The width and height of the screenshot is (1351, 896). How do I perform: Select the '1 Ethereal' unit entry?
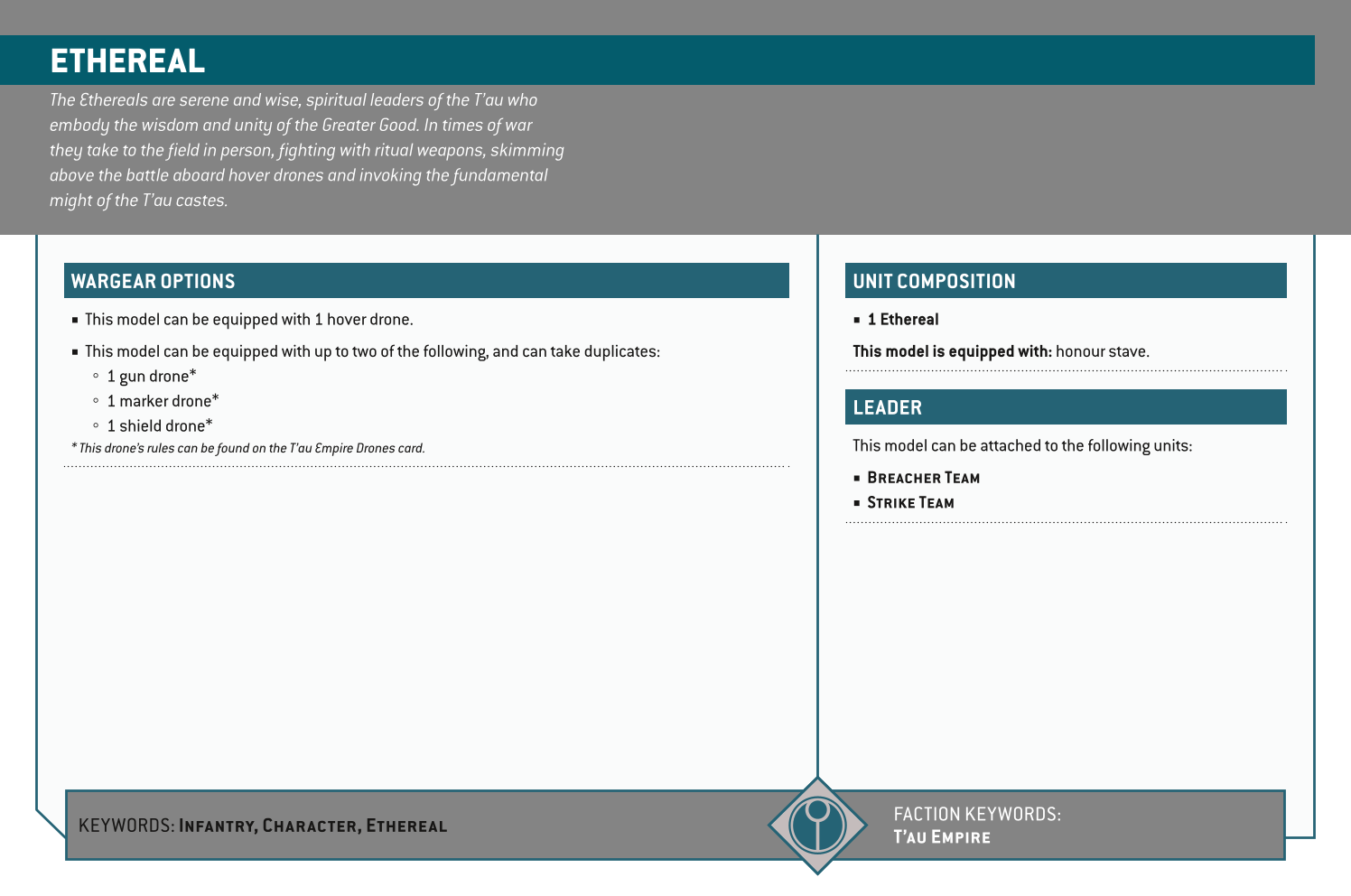902,320
